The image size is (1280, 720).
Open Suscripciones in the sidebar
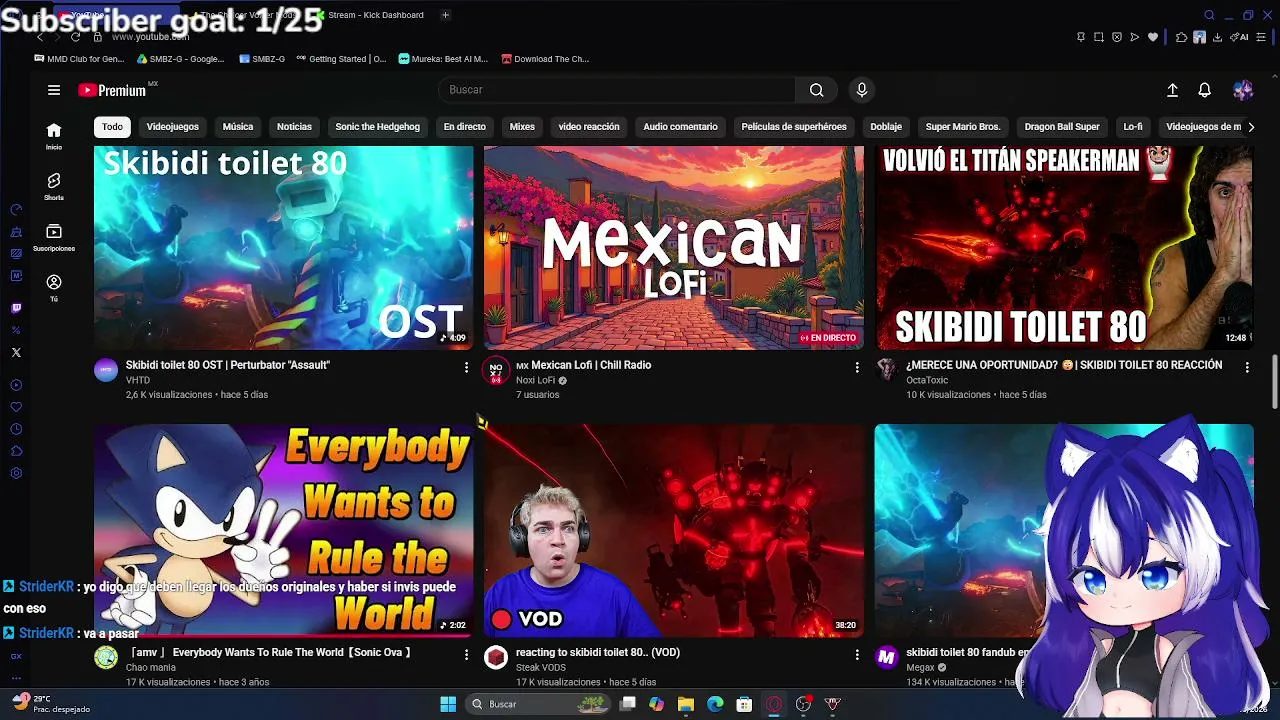[54, 237]
